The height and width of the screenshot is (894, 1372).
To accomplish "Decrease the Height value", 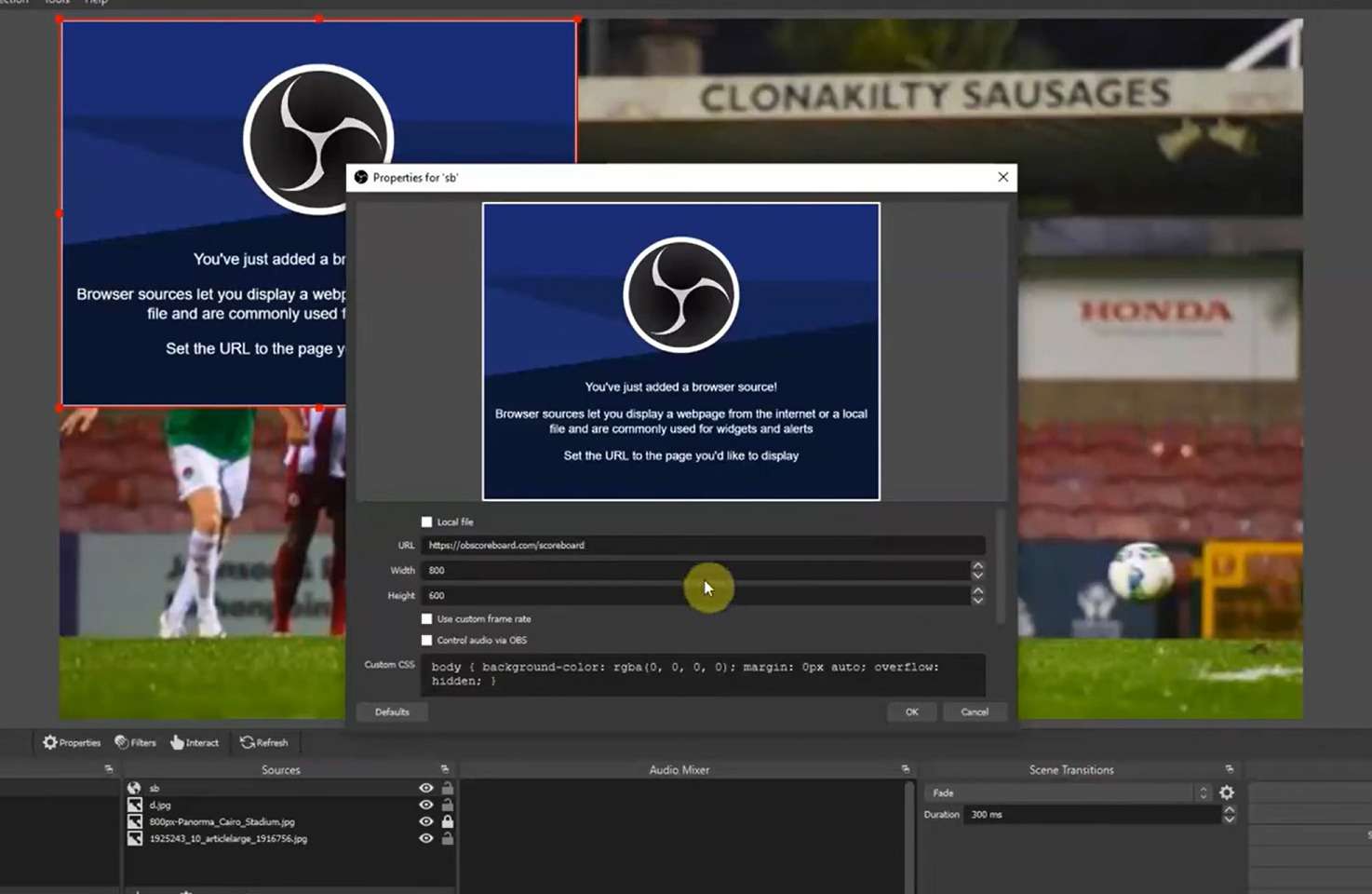I will point(977,601).
